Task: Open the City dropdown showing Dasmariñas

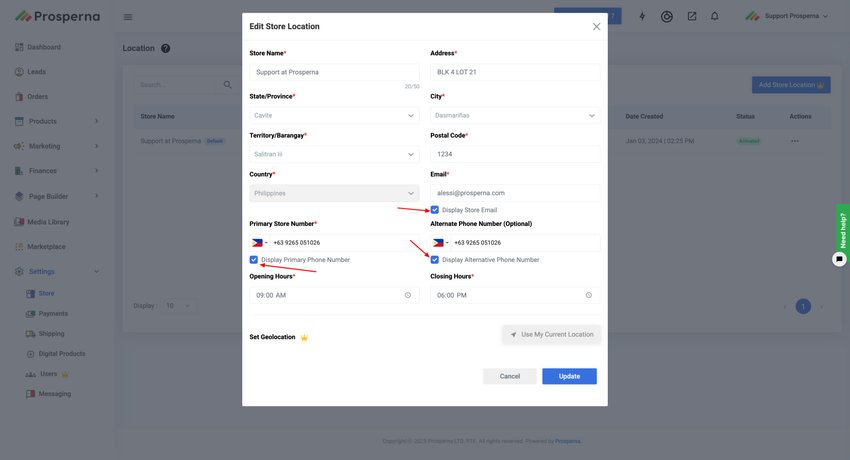Action: (515, 115)
